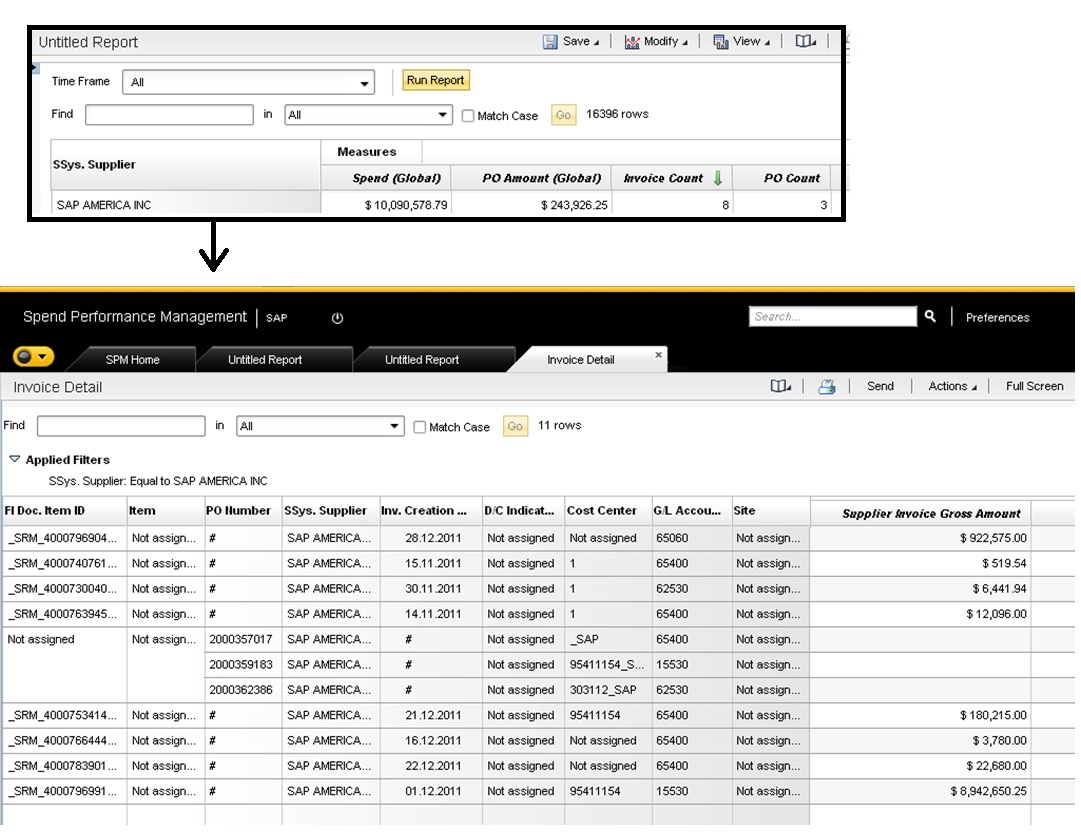Click the D/C Indicator column header
The width and height of the screenshot is (1081, 833).
pyautogui.click(x=523, y=511)
